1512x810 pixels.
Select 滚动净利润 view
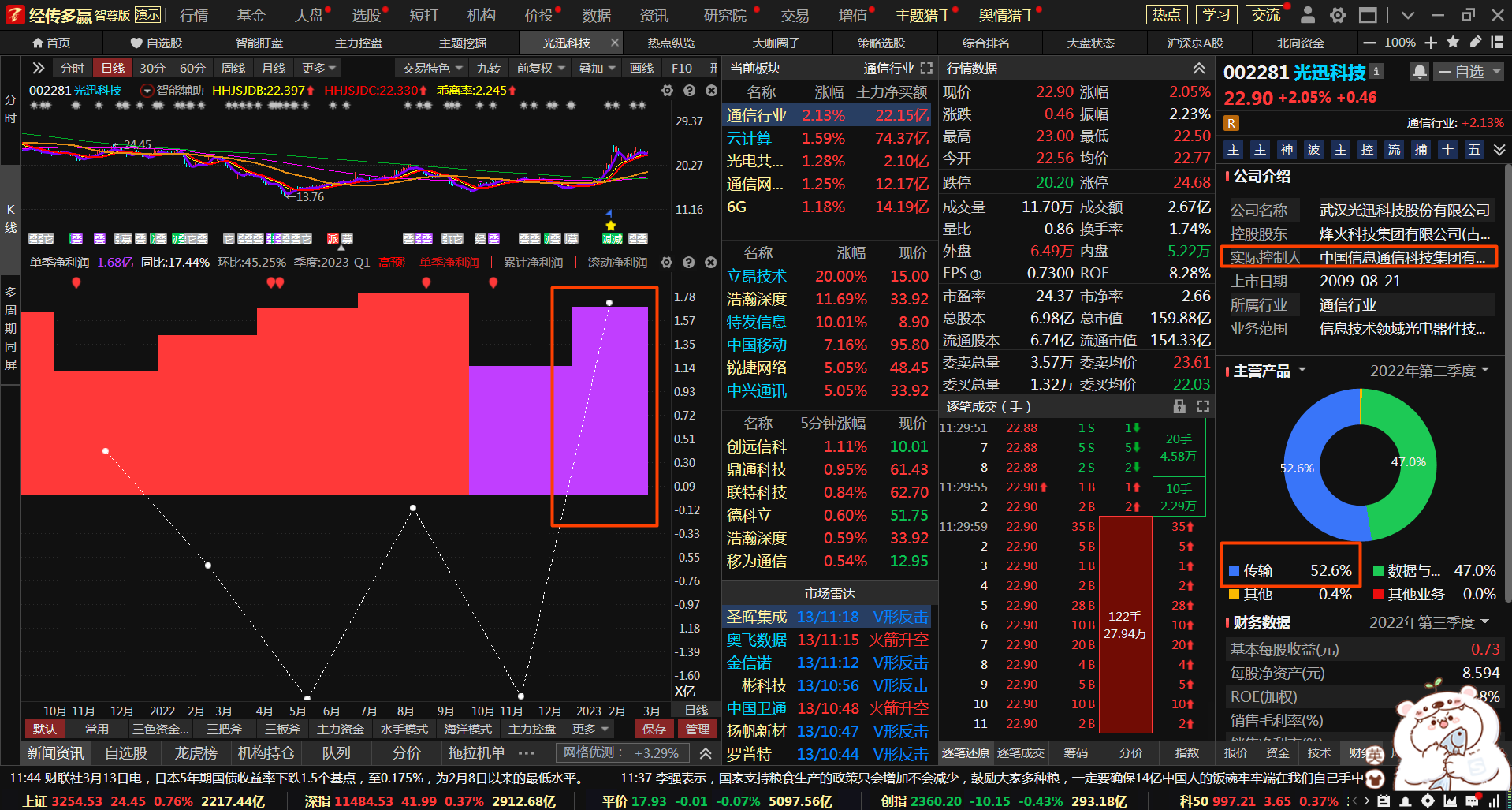(617, 262)
